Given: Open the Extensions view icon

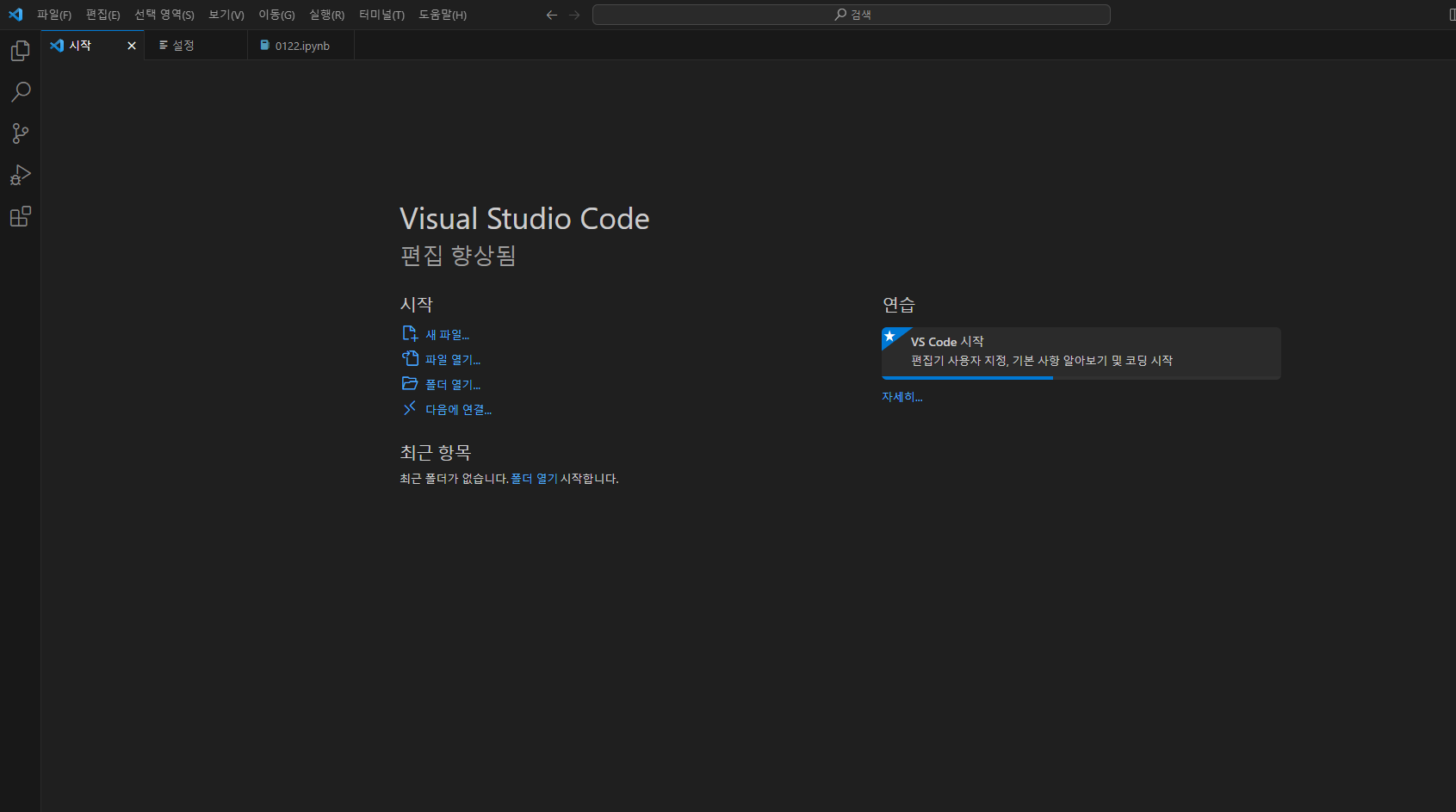Looking at the screenshot, I should point(19,216).
